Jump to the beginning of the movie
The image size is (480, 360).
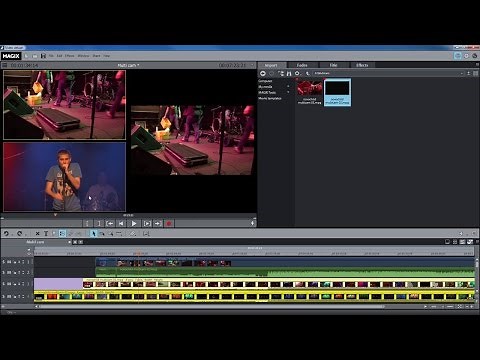122,224
